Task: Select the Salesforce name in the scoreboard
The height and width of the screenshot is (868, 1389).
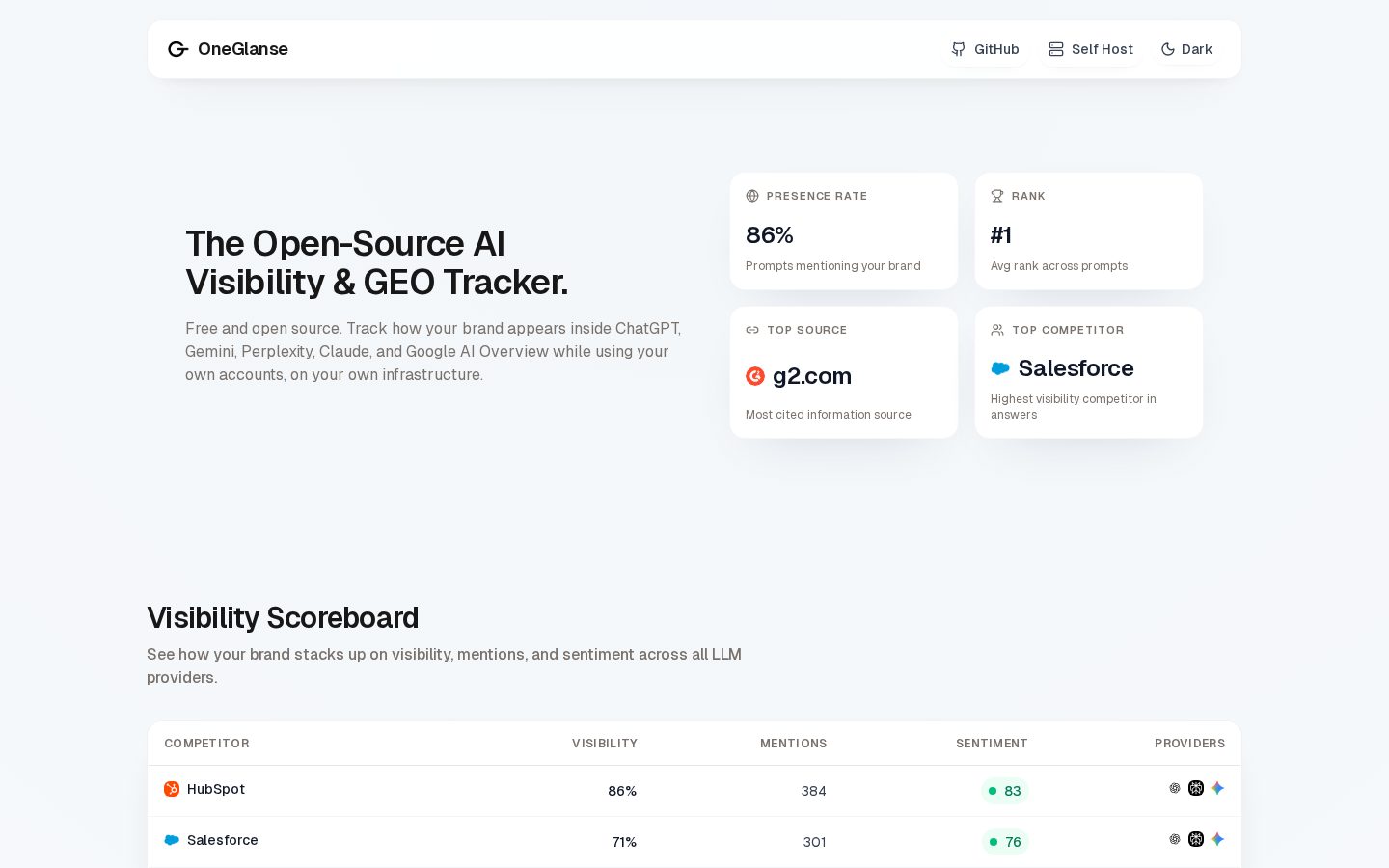Action: [223, 840]
